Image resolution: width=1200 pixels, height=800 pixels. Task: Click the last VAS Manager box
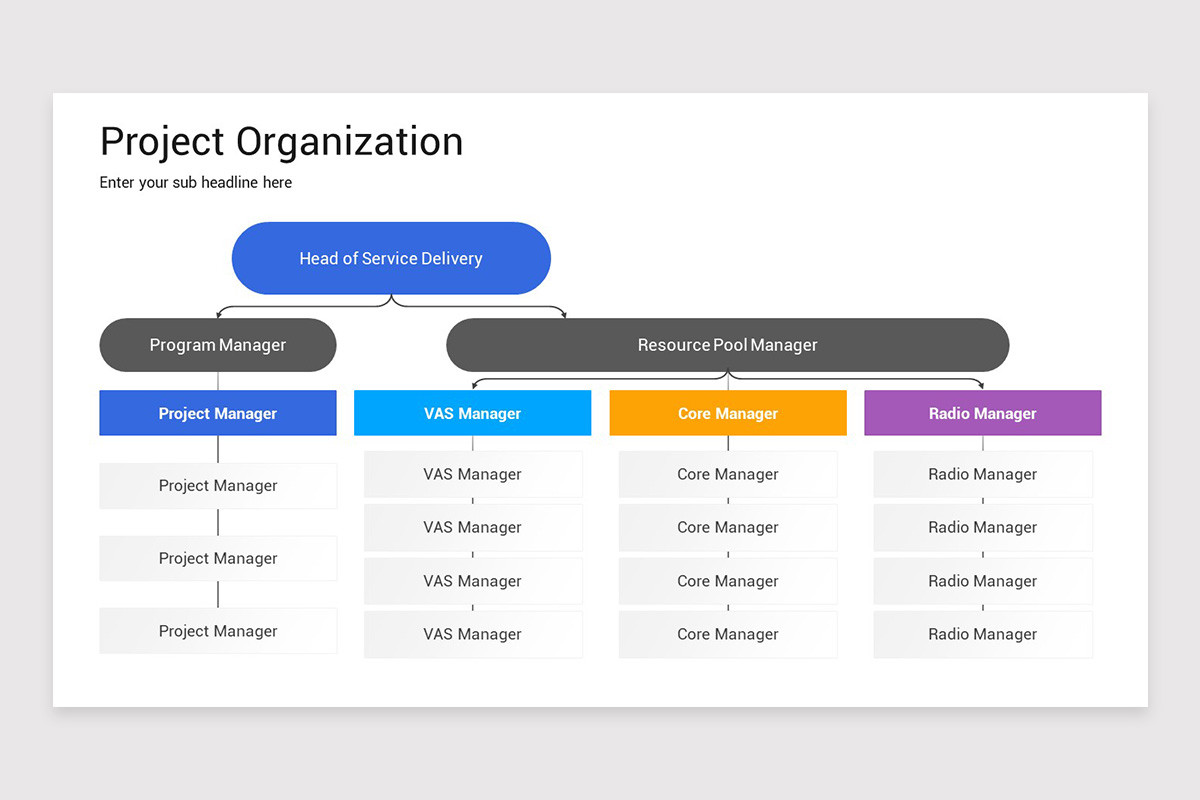coord(472,633)
